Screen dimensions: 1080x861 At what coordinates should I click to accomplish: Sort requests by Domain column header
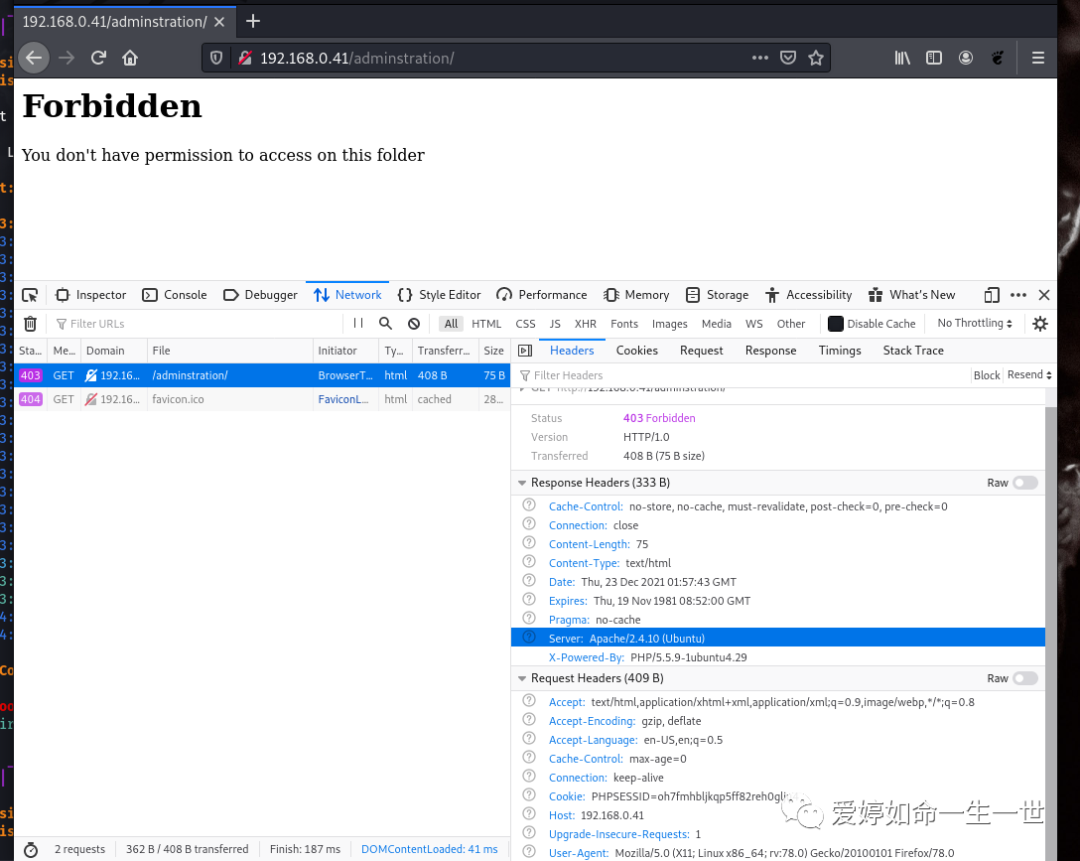point(113,351)
